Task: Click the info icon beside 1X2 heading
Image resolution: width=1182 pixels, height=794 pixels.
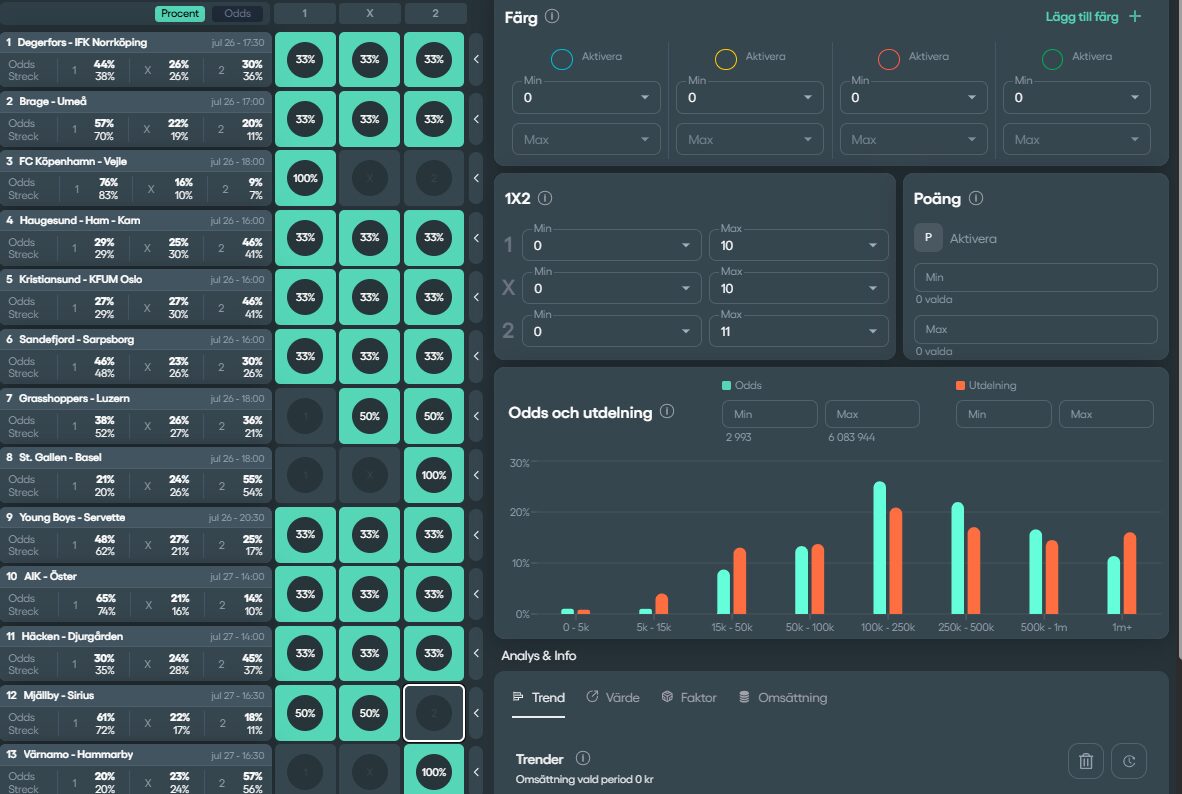Action: point(545,198)
